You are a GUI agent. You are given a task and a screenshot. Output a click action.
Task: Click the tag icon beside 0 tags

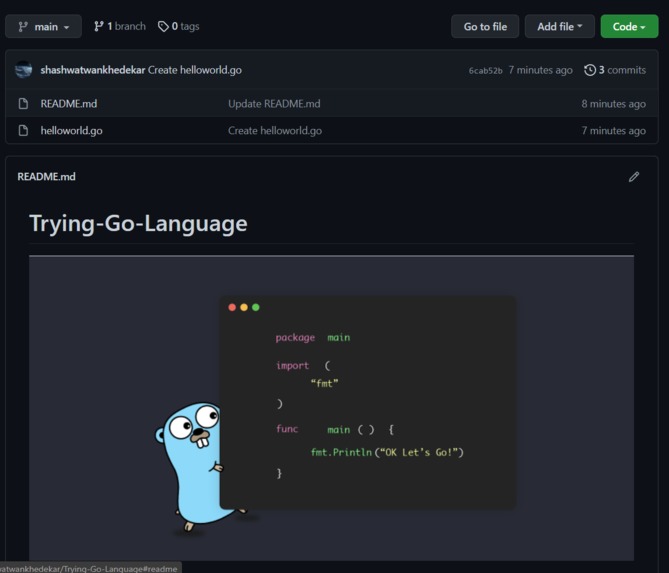pyautogui.click(x=163, y=26)
